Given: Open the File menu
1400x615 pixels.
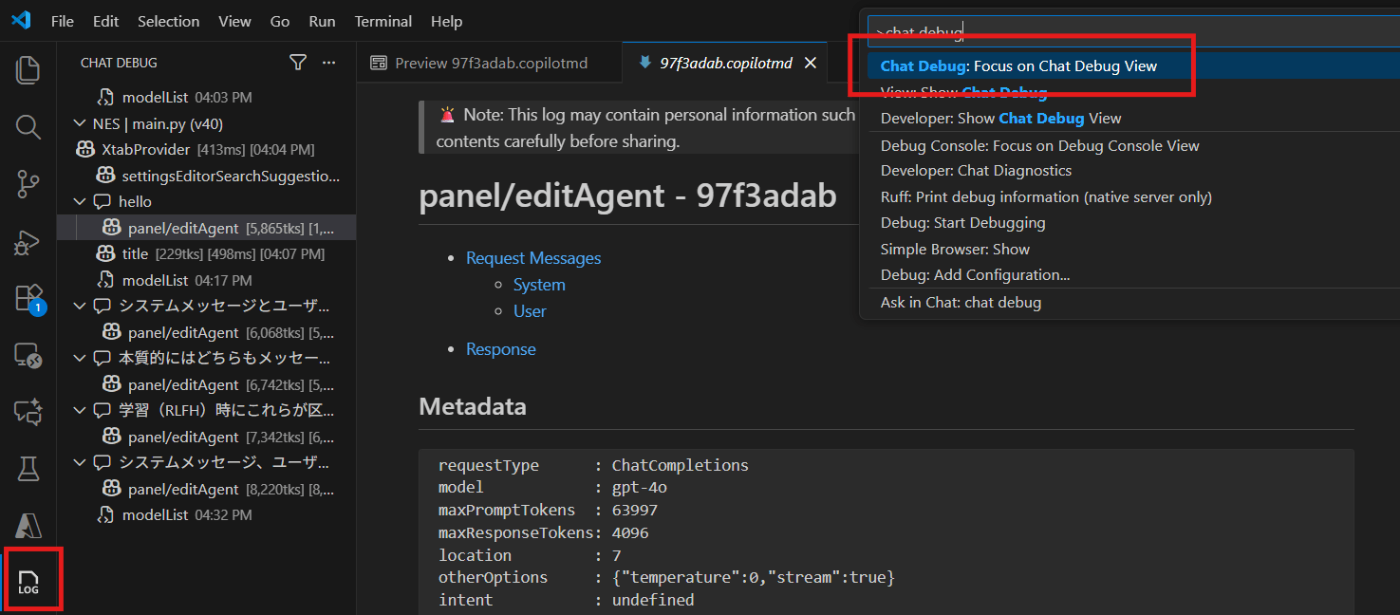Looking at the screenshot, I should [62, 21].
